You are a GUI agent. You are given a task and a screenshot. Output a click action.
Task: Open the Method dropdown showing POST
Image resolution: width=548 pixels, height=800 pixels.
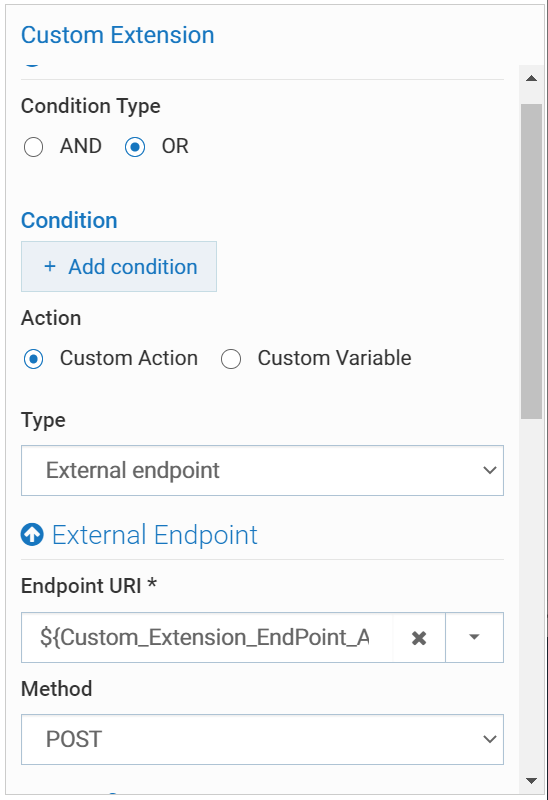(262, 739)
